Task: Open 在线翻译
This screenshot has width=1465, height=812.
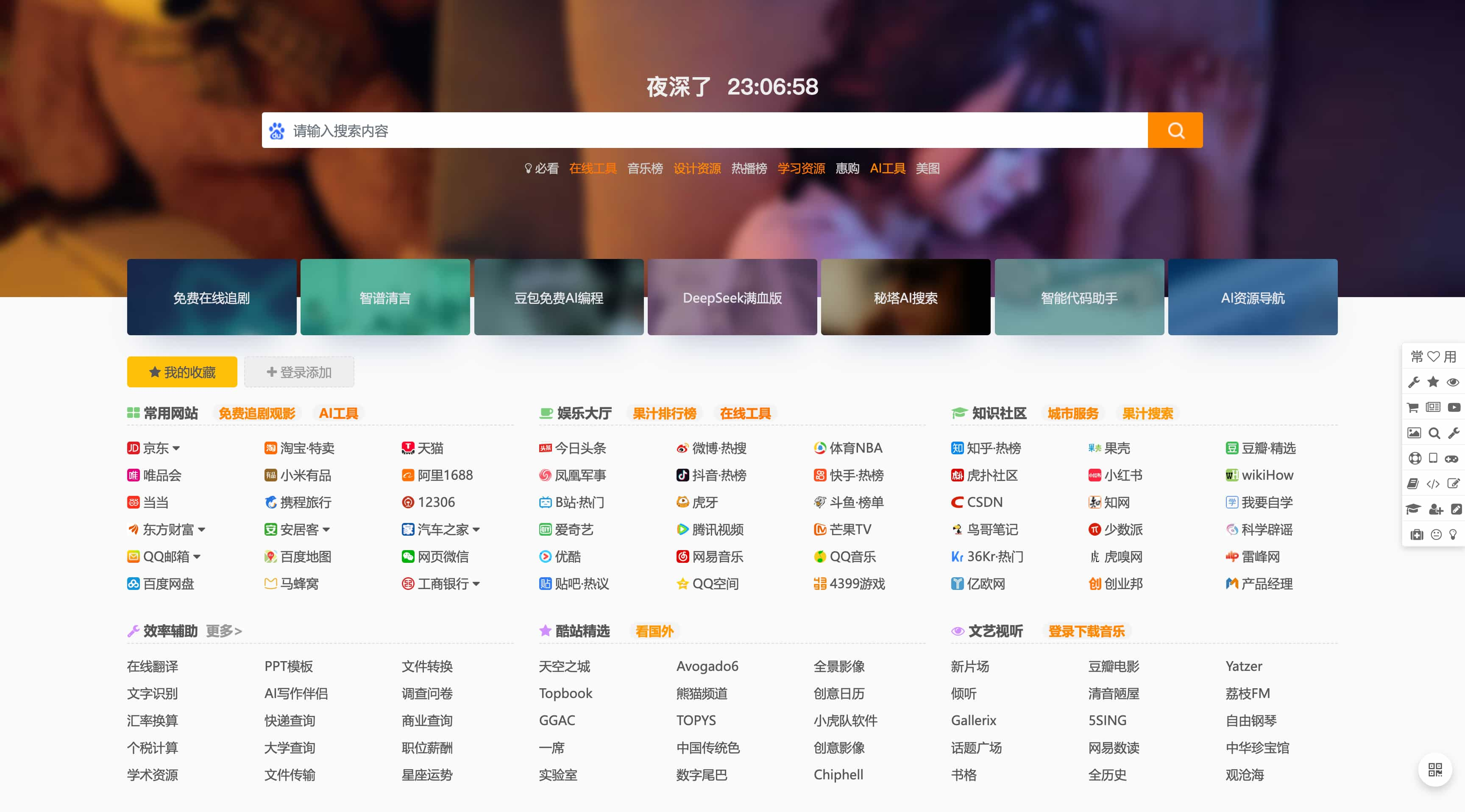Action: (153, 667)
